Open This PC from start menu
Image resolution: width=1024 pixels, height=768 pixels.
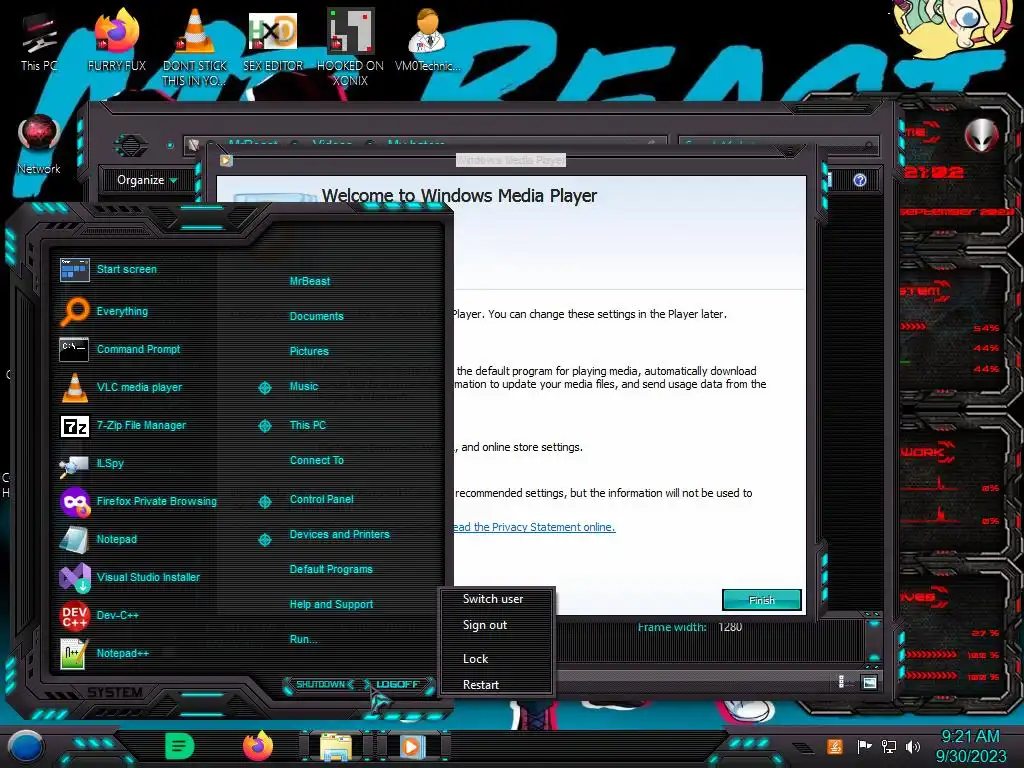[308, 425]
